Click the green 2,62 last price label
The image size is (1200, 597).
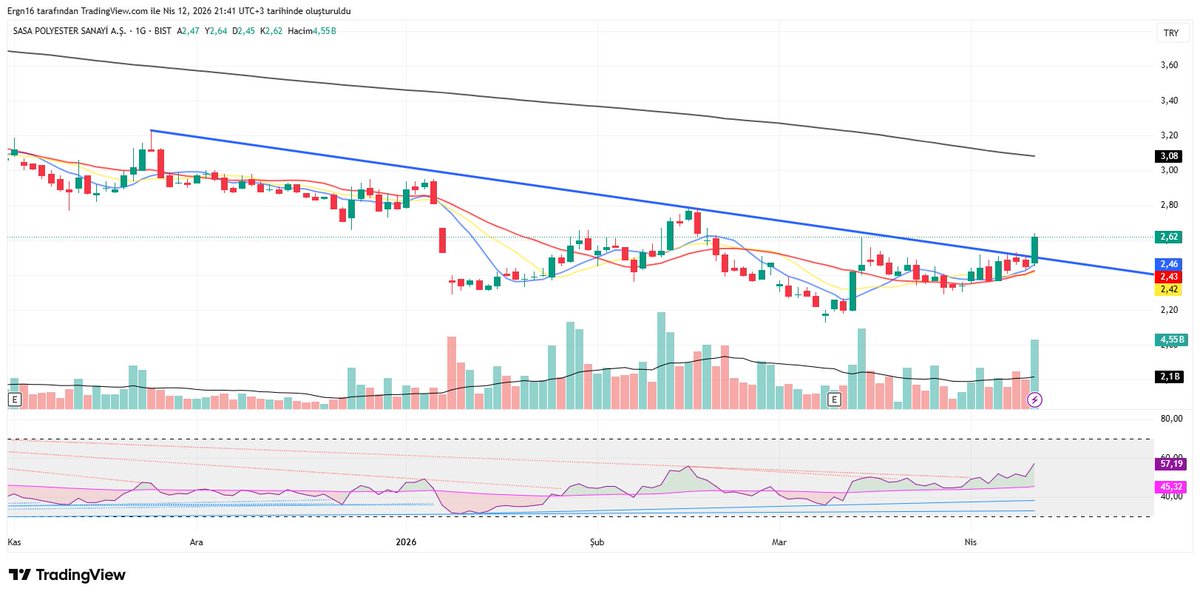coord(1170,237)
